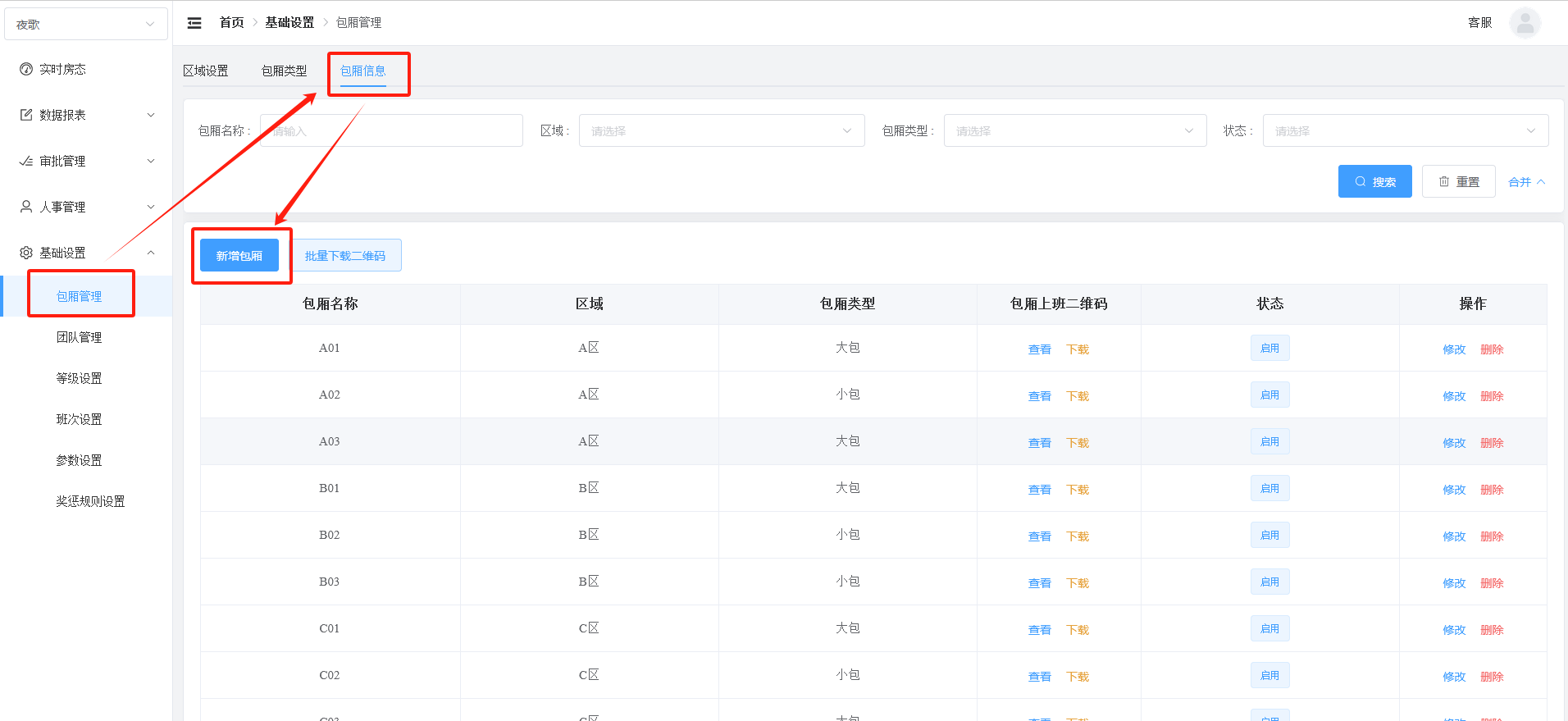Switch to the 包厢信息 tab
Screen dimensions: 1568x721
(x=363, y=71)
